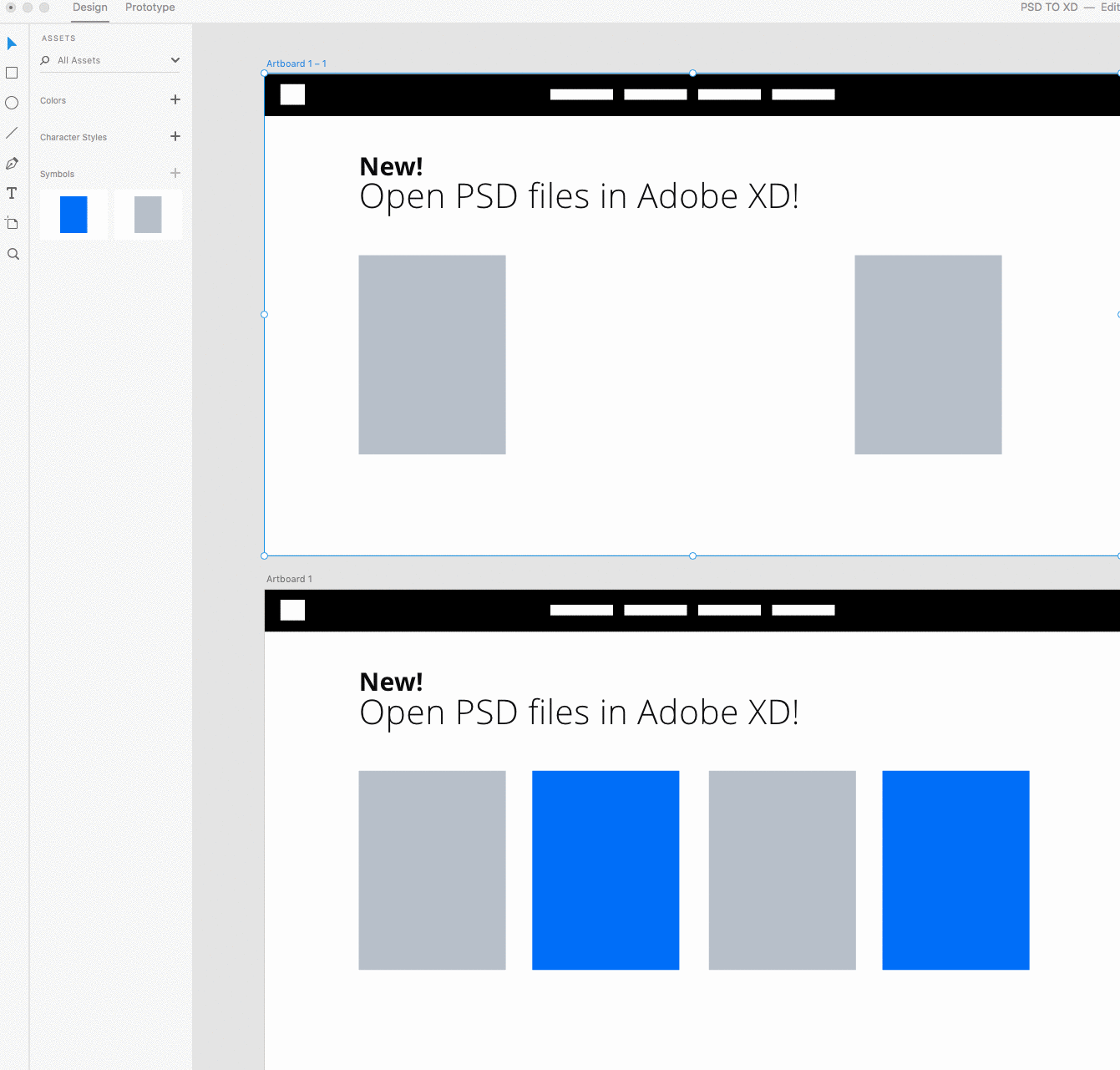This screenshot has width=1120, height=1070.
Task: Select the 'Artboard 1' label
Action: 289,579
